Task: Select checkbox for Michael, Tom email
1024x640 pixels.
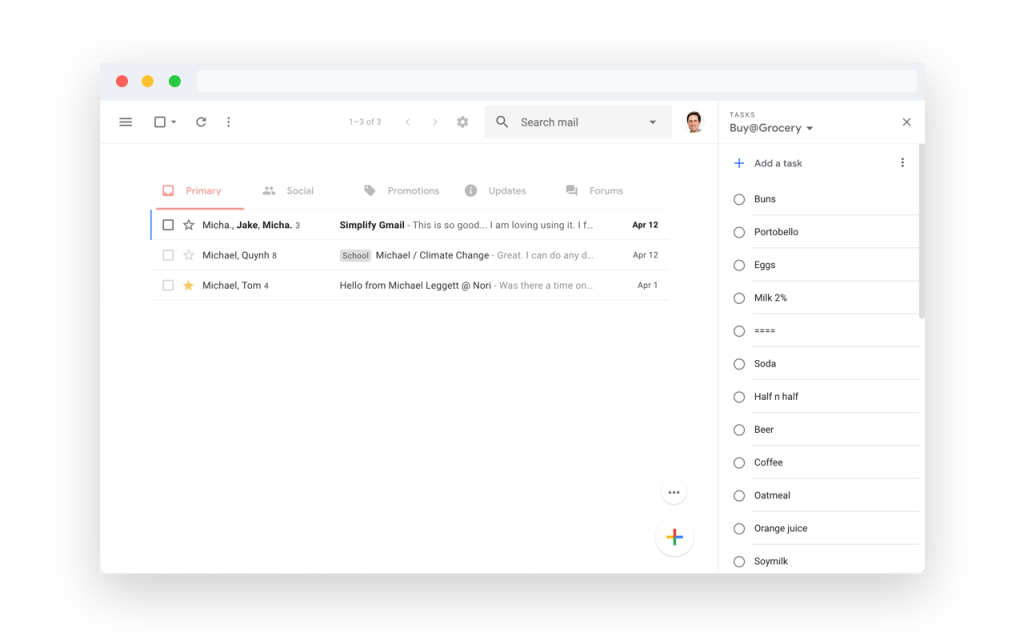Action: pos(168,285)
